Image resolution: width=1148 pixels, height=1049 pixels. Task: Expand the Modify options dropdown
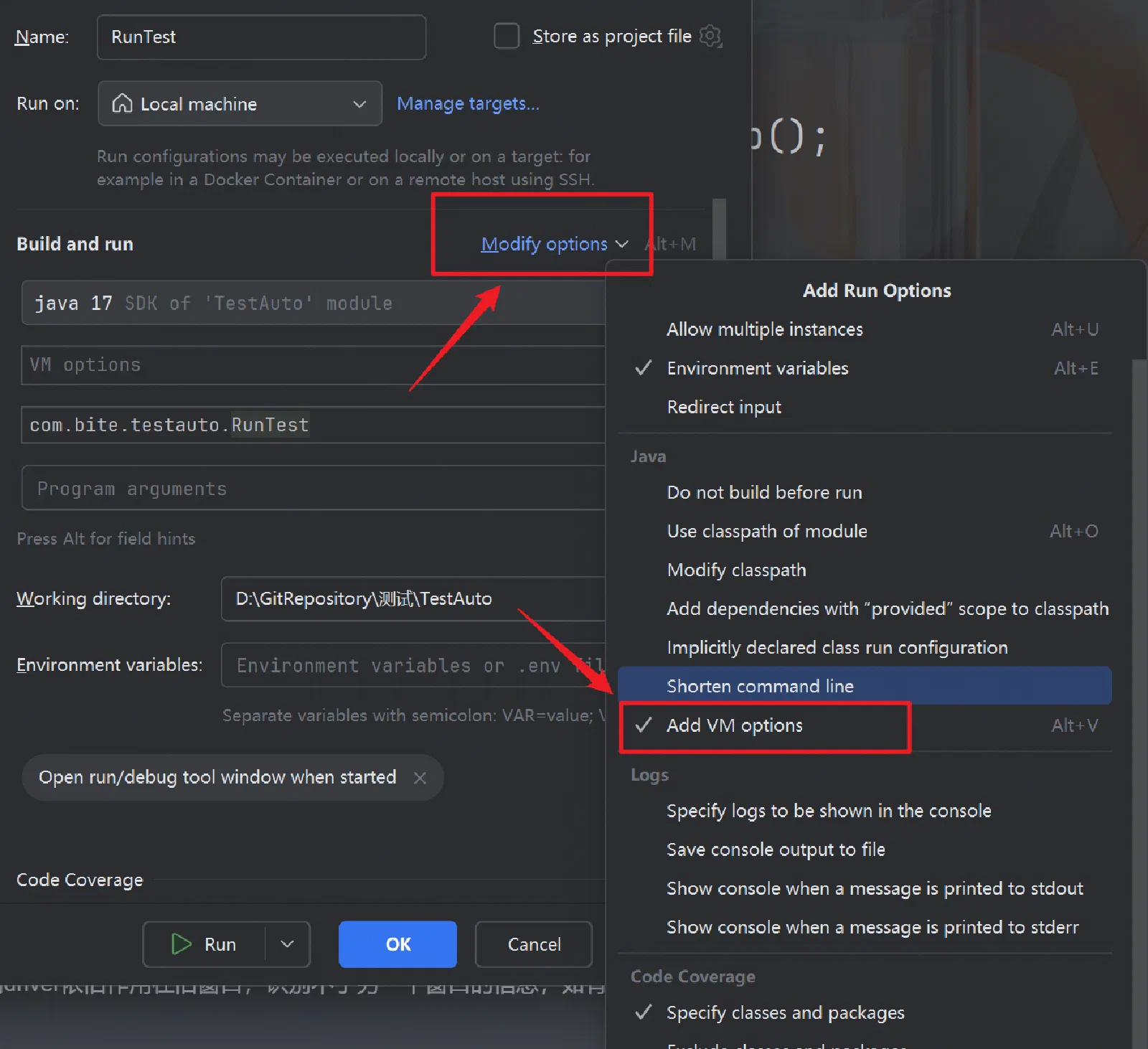554,244
